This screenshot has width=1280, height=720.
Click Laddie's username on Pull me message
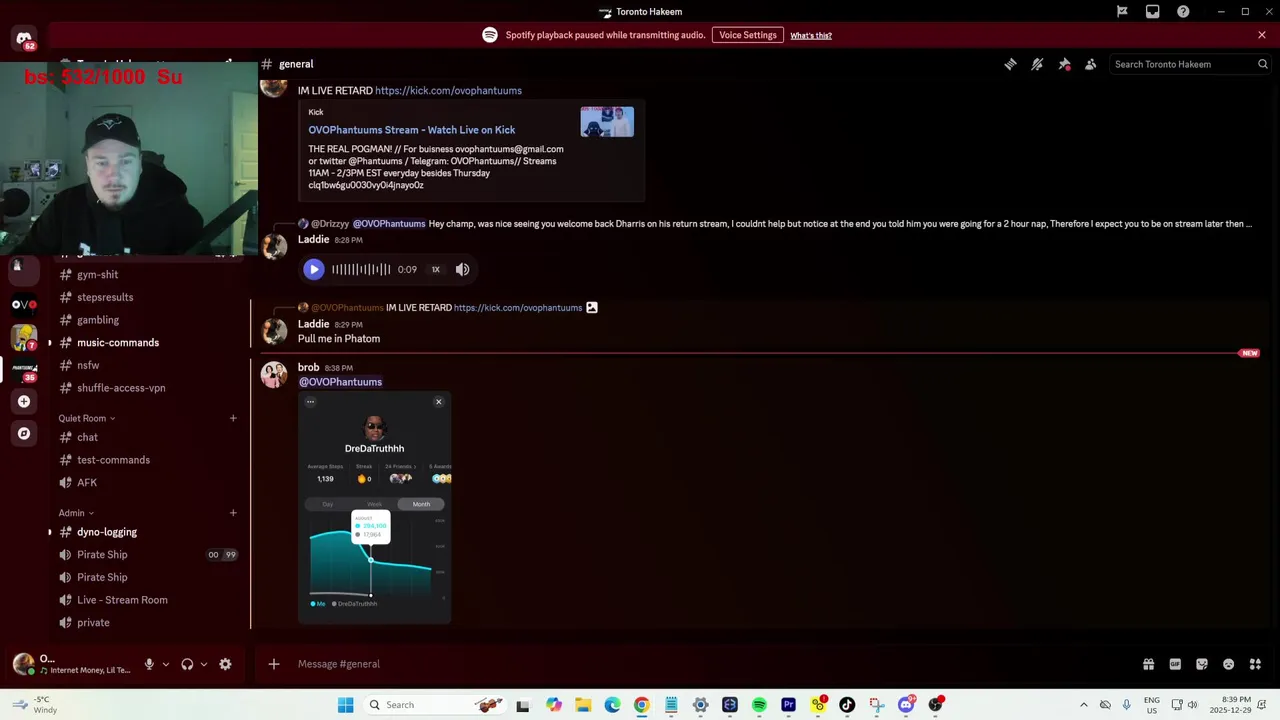pos(313,324)
